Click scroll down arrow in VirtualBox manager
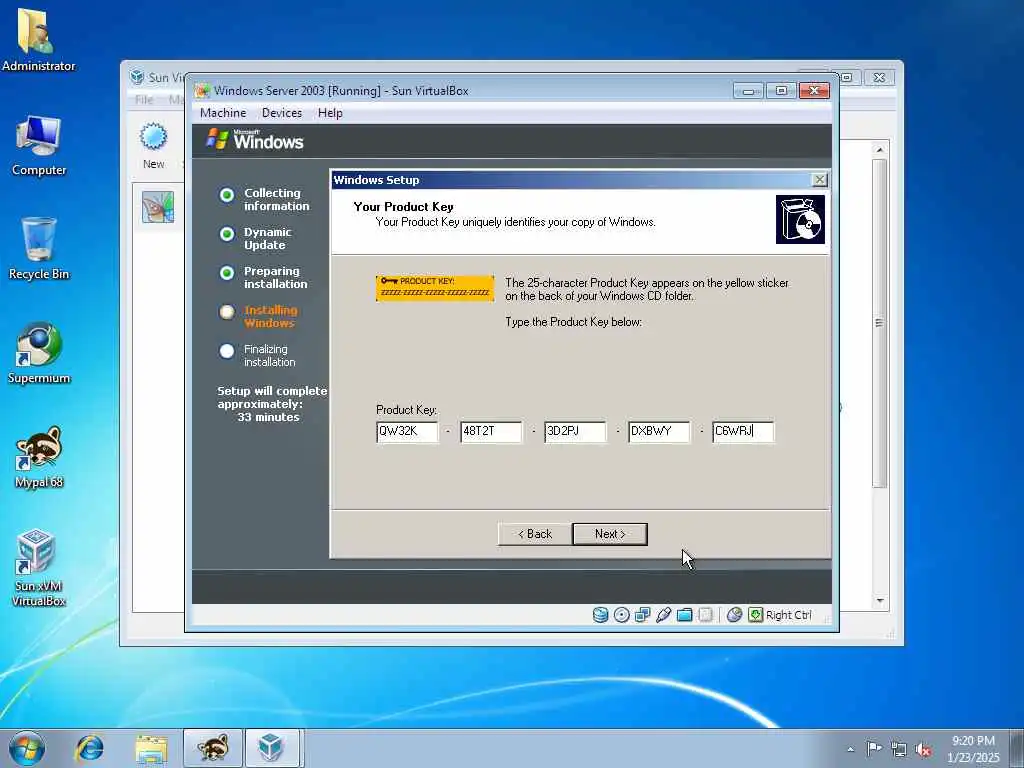The width and height of the screenshot is (1024, 768). point(880,601)
